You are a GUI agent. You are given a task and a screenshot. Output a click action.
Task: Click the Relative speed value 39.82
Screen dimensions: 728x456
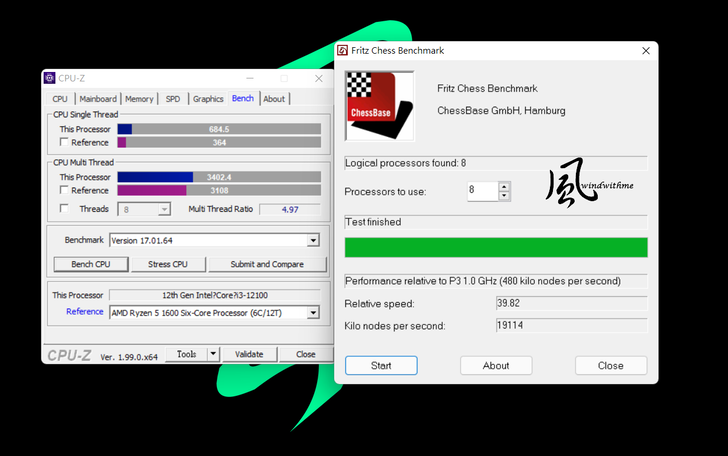(572, 303)
